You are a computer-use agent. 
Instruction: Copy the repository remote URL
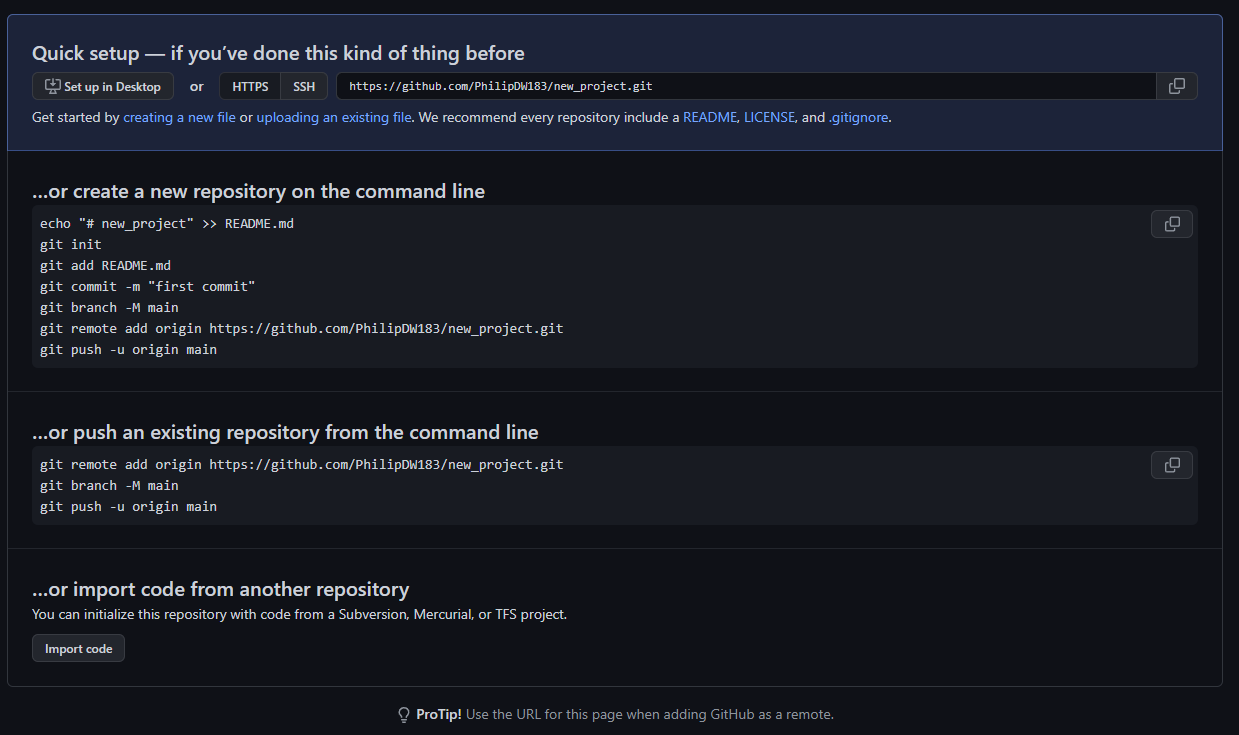pyautogui.click(x=1176, y=86)
